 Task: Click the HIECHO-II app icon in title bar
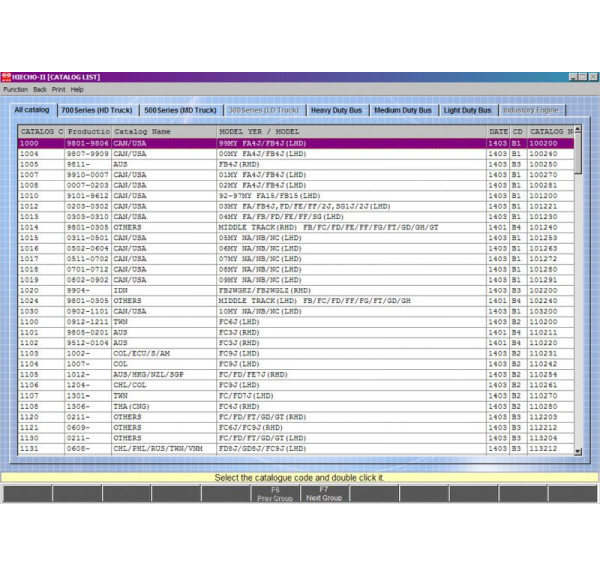pos(6,77)
